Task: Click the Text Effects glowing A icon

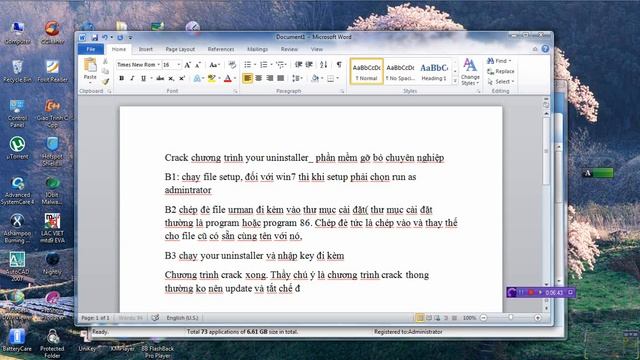Action: (197, 78)
